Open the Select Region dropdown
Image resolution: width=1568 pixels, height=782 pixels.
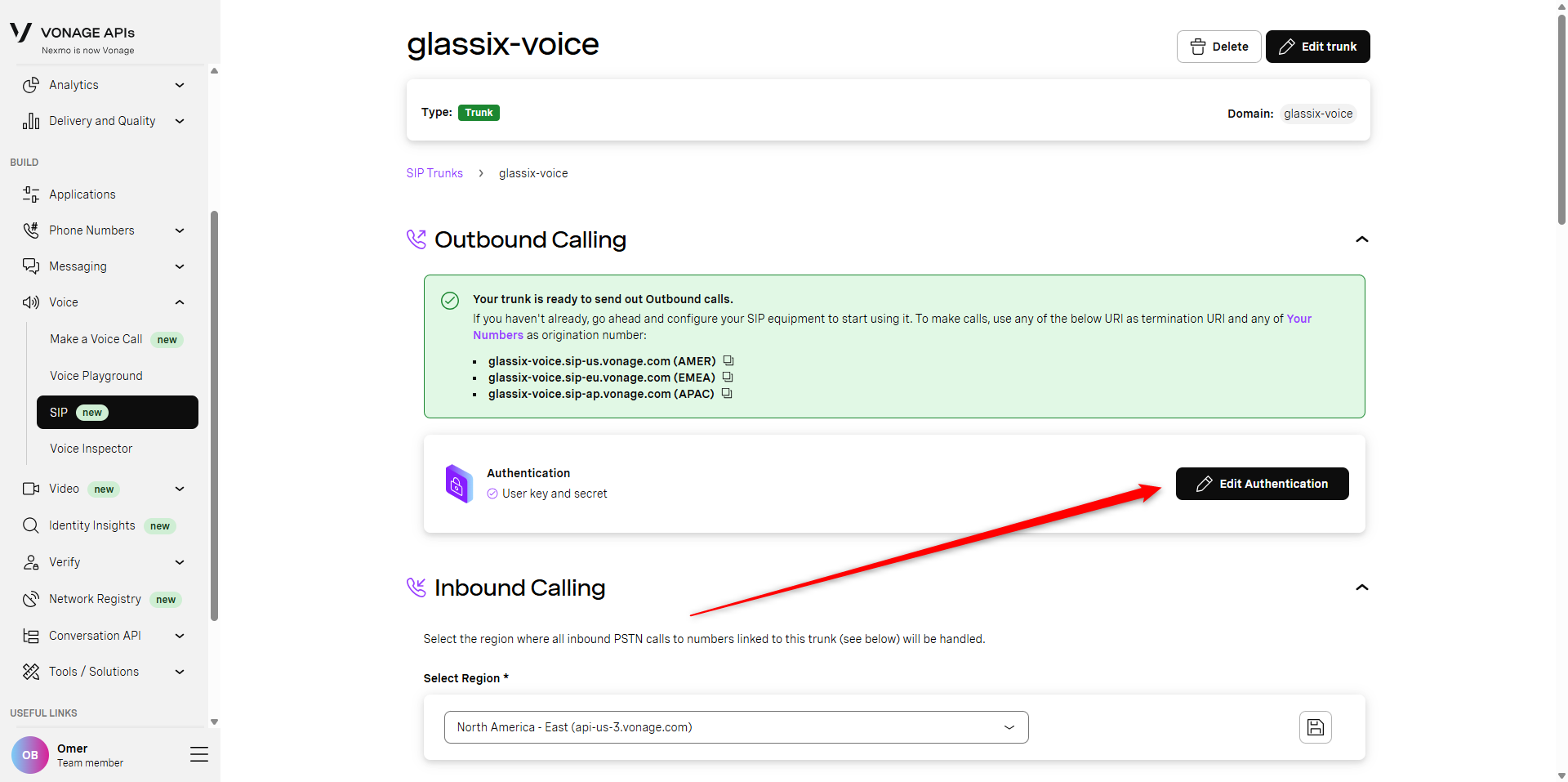click(x=736, y=727)
